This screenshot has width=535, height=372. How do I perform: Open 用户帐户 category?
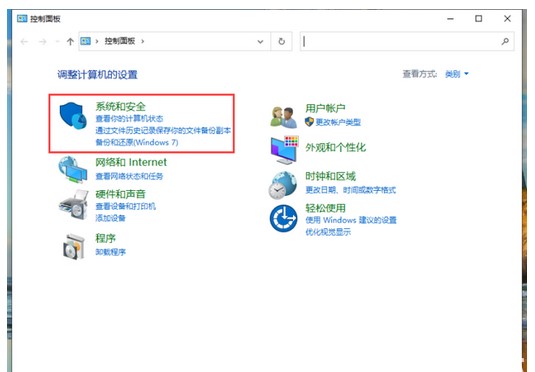pos(326,108)
